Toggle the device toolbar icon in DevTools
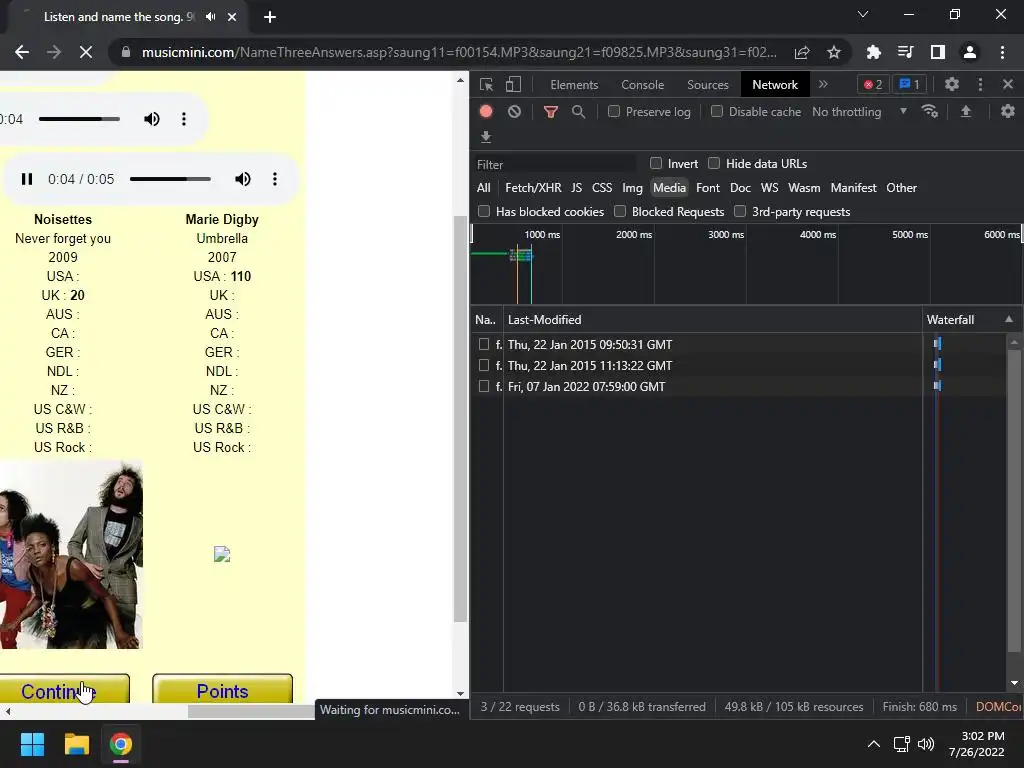The width and height of the screenshot is (1024, 768). (513, 84)
